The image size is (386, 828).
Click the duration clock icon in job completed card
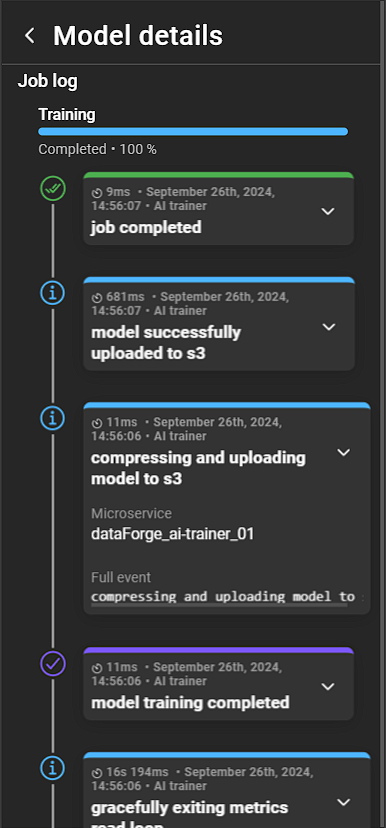point(97,192)
